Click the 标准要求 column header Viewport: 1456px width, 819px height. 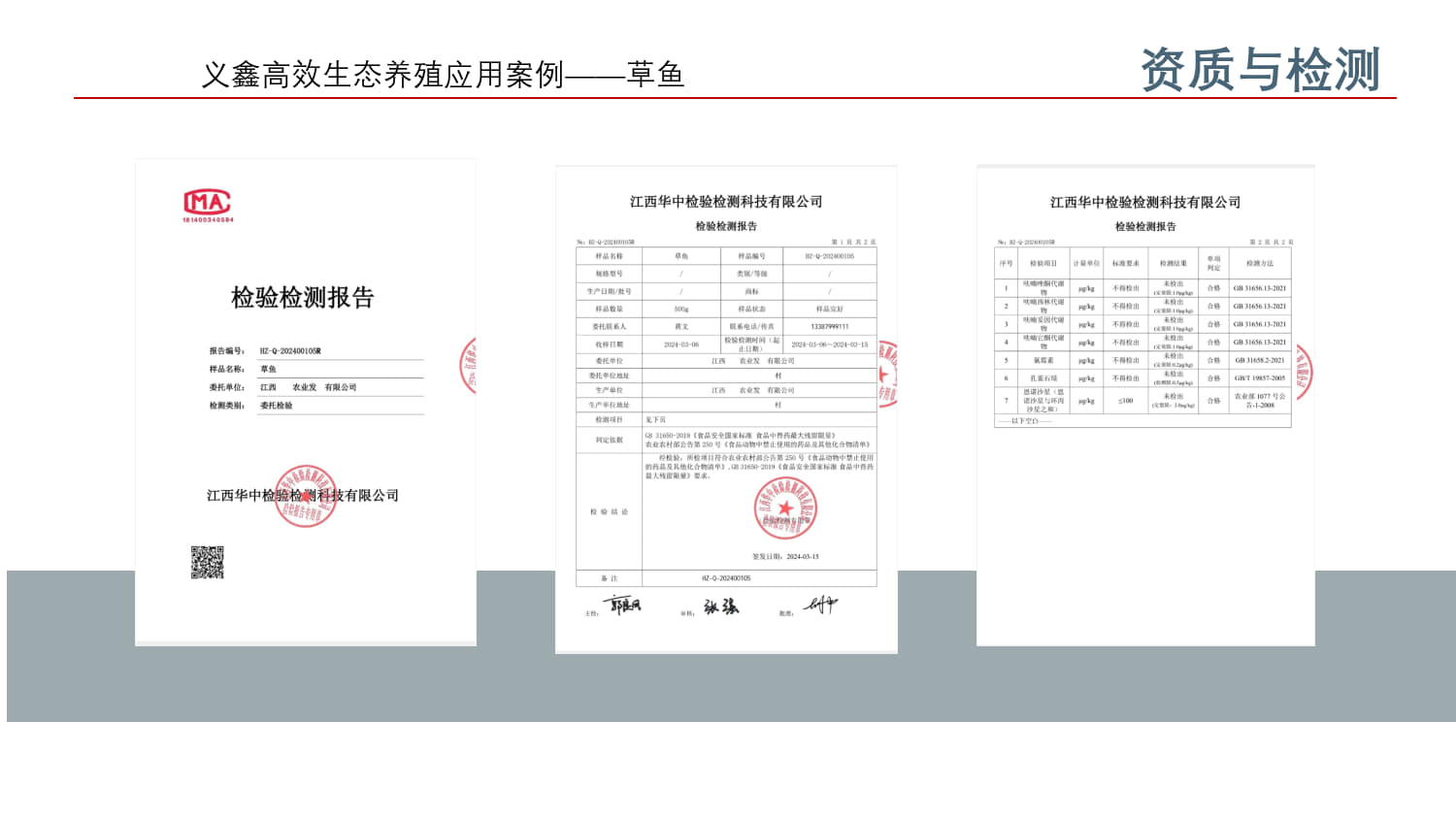(x=1126, y=264)
